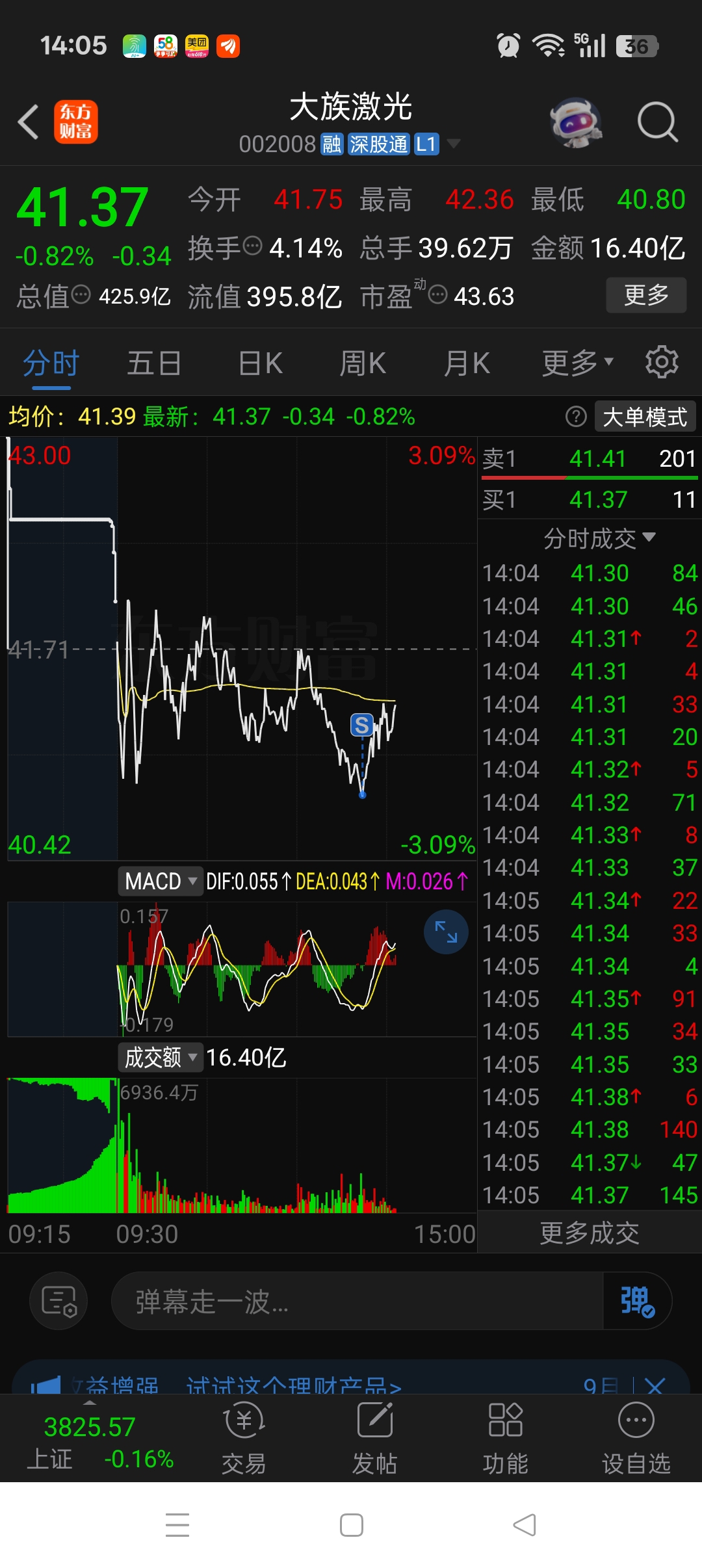
Task: Tap the 均价 41.39 label
Action: pyautogui.click(x=71, y=416)
